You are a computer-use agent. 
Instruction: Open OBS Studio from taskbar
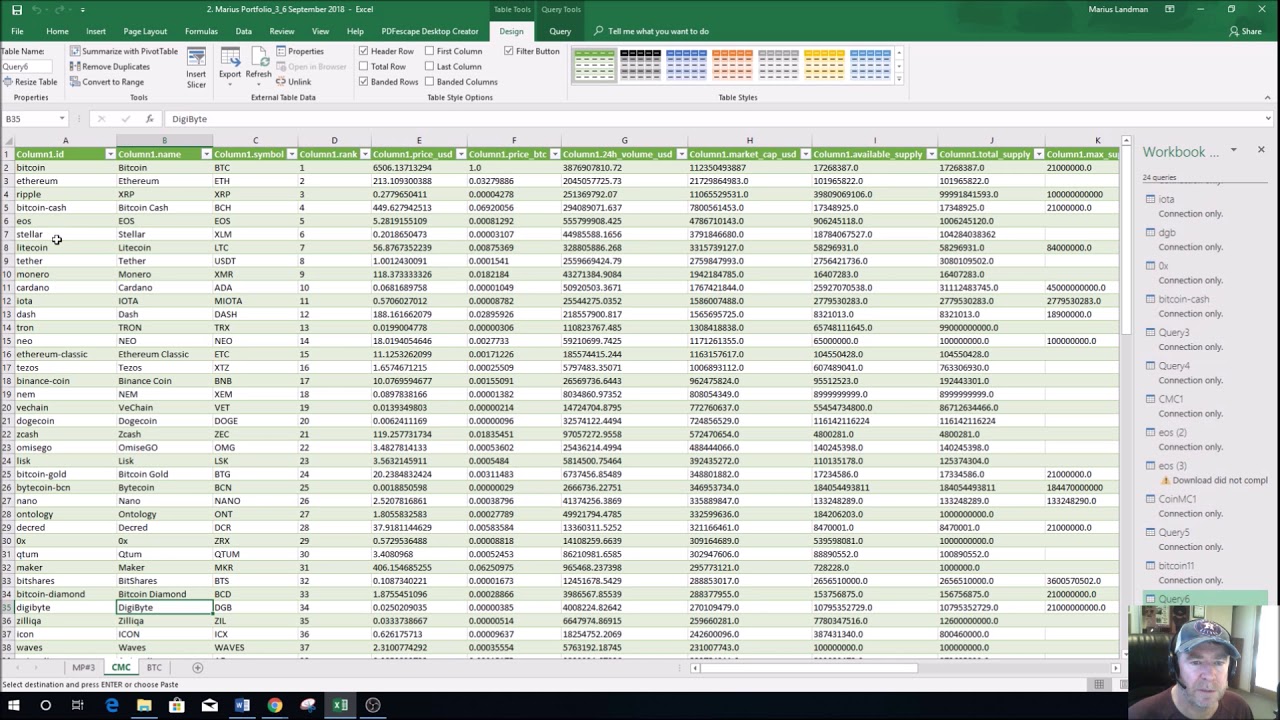coord(373,705)
